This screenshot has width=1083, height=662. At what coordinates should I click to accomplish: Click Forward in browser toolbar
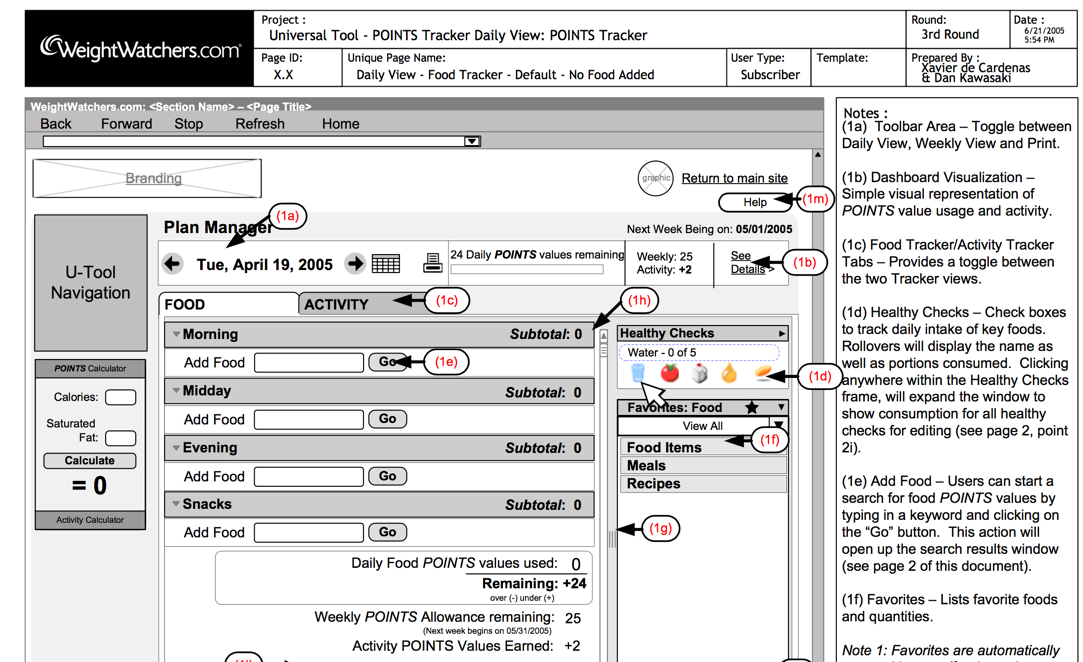(x=126, y=124)
